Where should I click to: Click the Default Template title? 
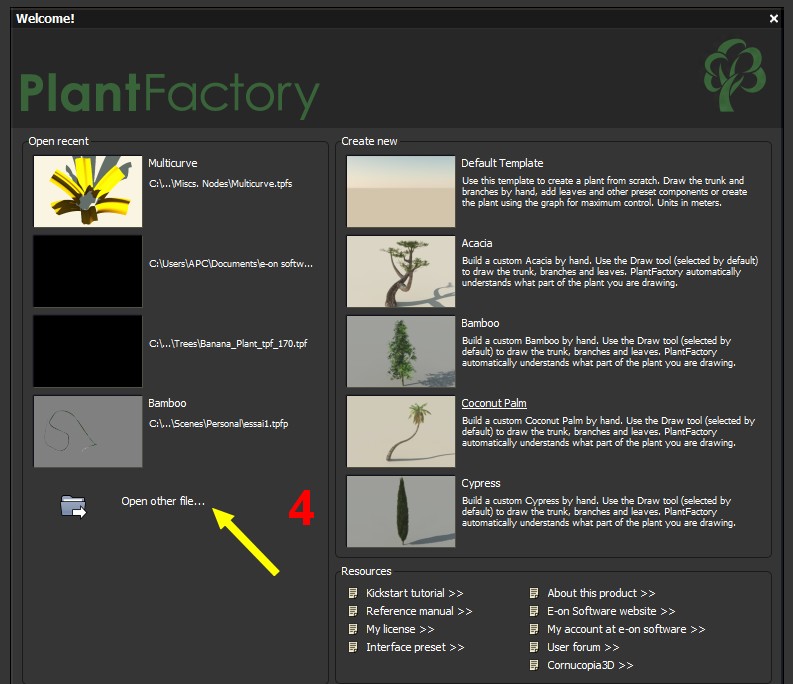pyautogui.click(x=502, y=163)
